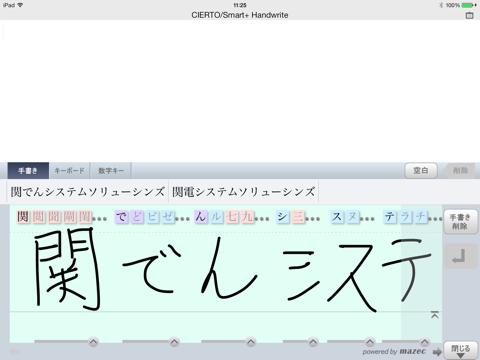480x360 pixels.
Task: Tap the scroll-to-top arrow in the writing area
Action: click(x=435, y=315)
